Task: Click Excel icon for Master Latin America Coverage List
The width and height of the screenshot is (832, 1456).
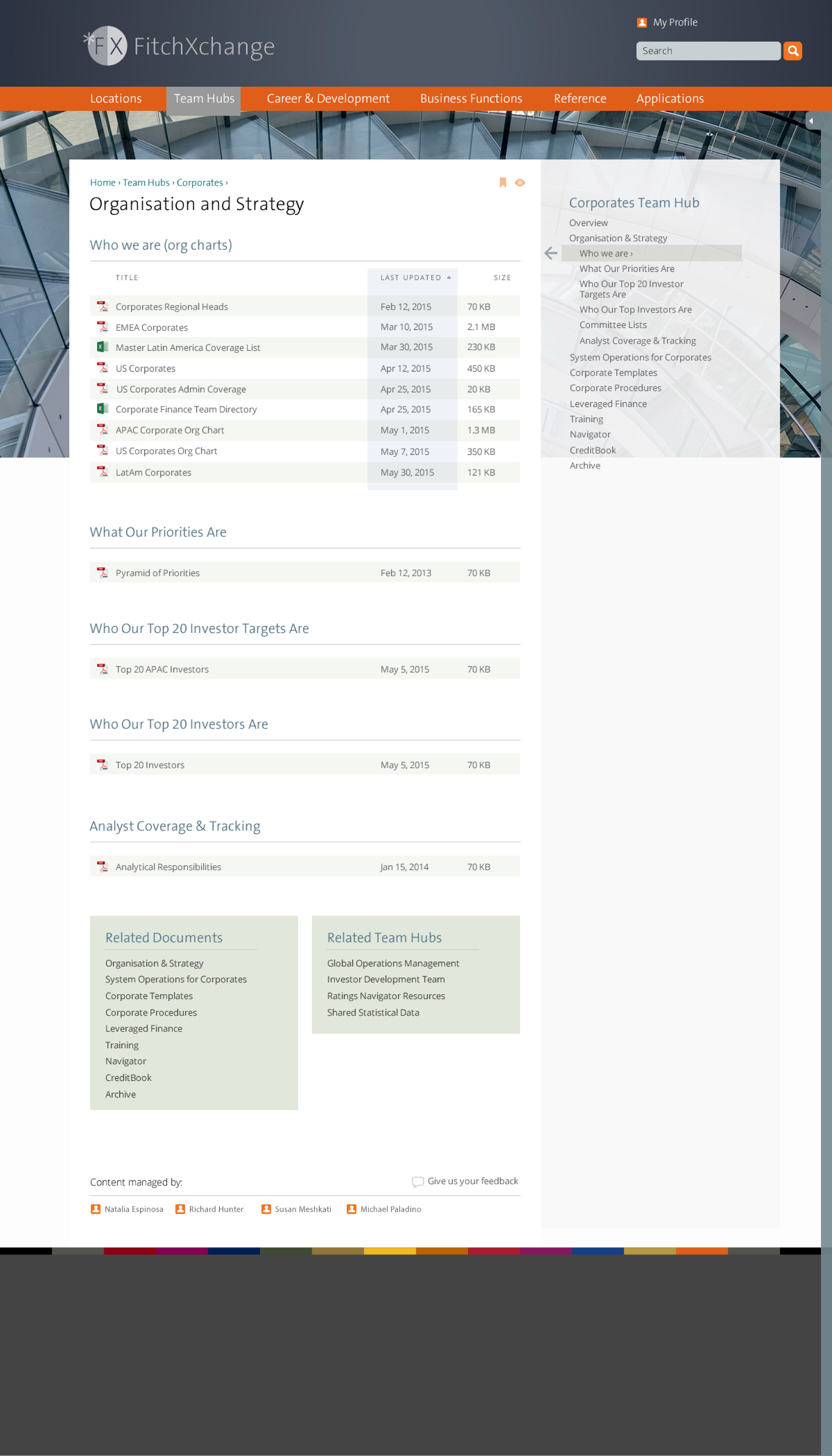Action: pyautogui.click(x=103, y=347)
